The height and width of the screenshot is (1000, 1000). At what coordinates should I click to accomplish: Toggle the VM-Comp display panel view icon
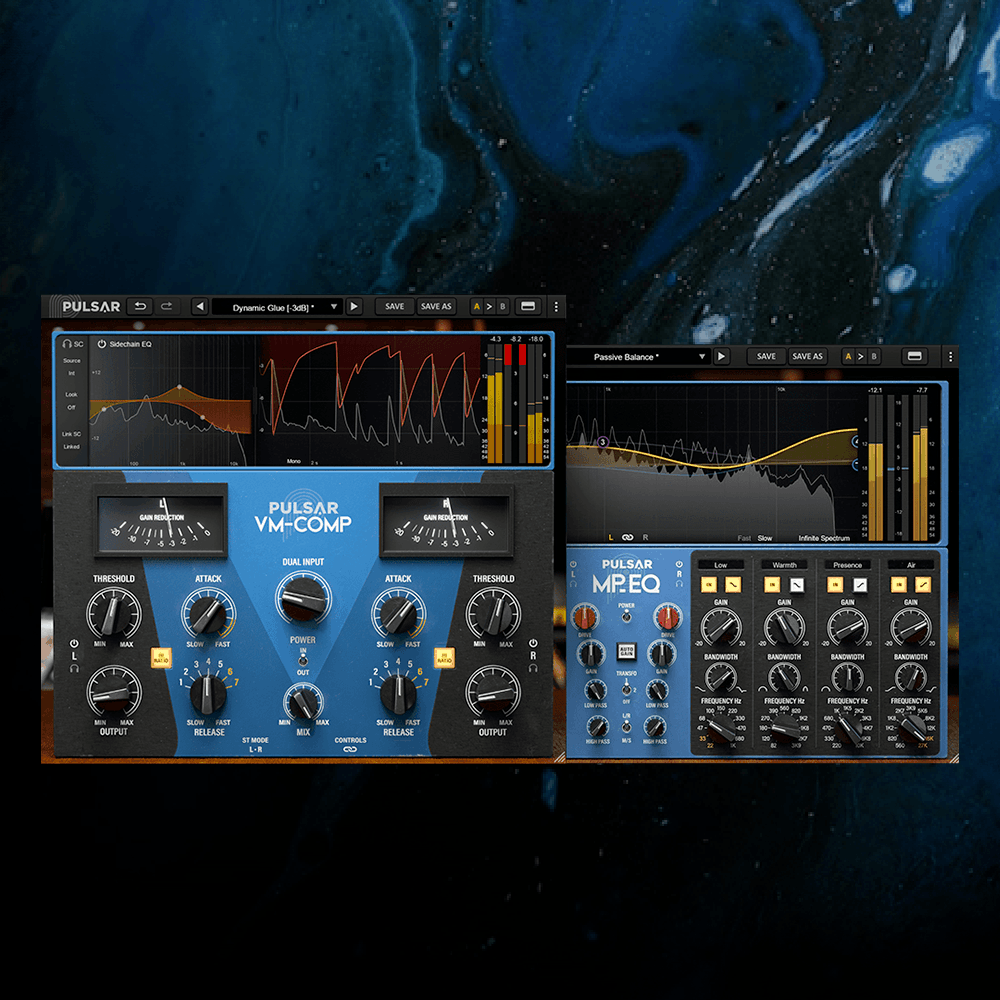[x=528, y=307]
